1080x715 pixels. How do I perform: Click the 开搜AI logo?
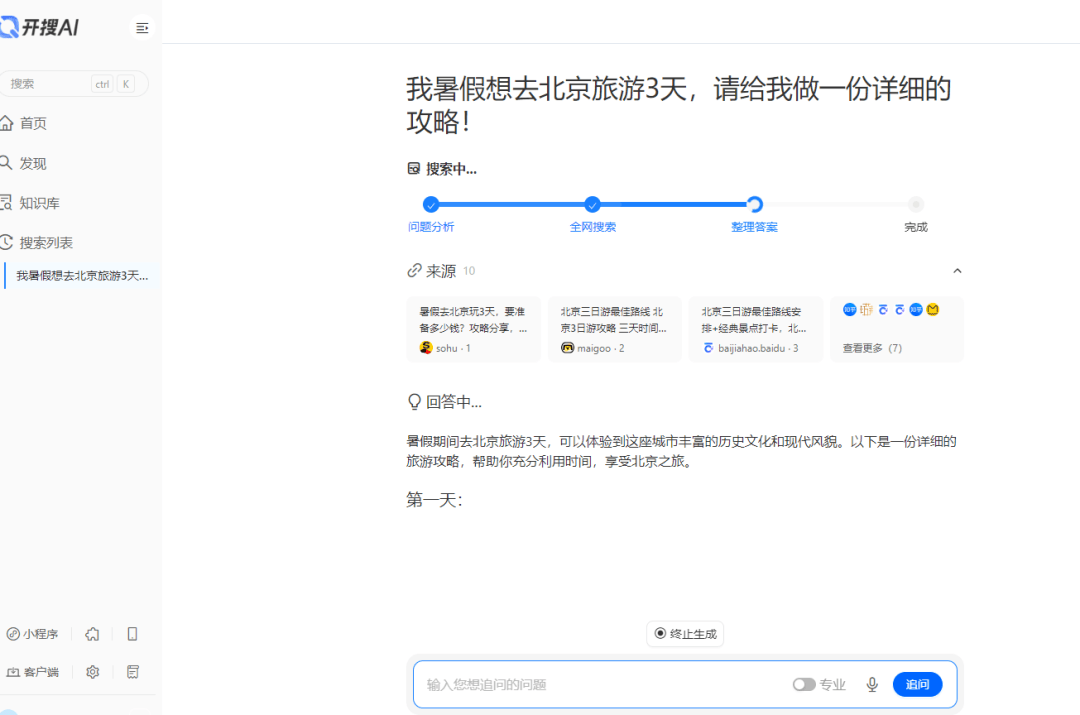40,28
